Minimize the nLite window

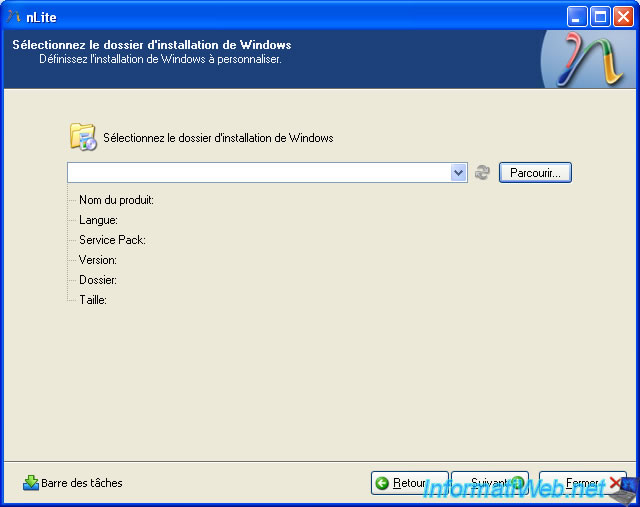click(577, 17)
